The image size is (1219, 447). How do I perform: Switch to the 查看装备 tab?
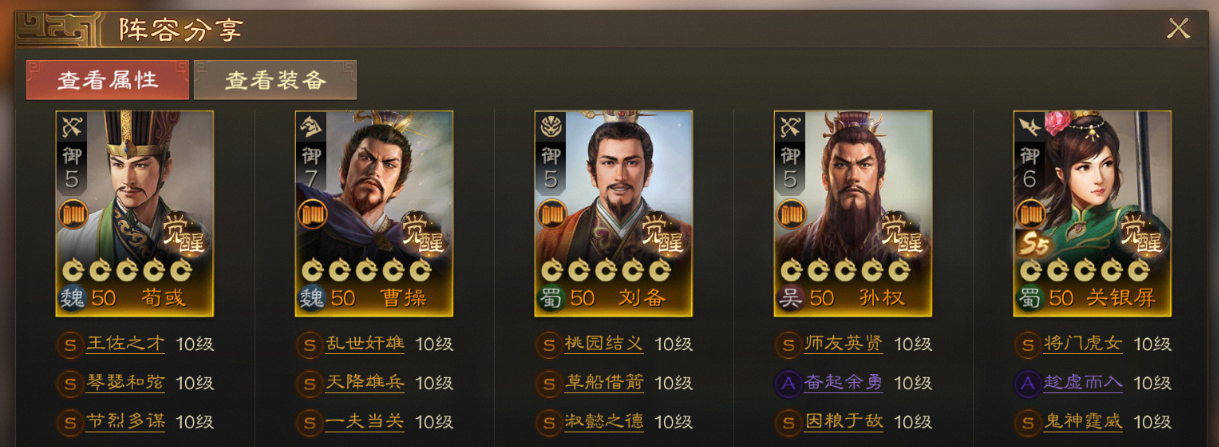(275, 80)
